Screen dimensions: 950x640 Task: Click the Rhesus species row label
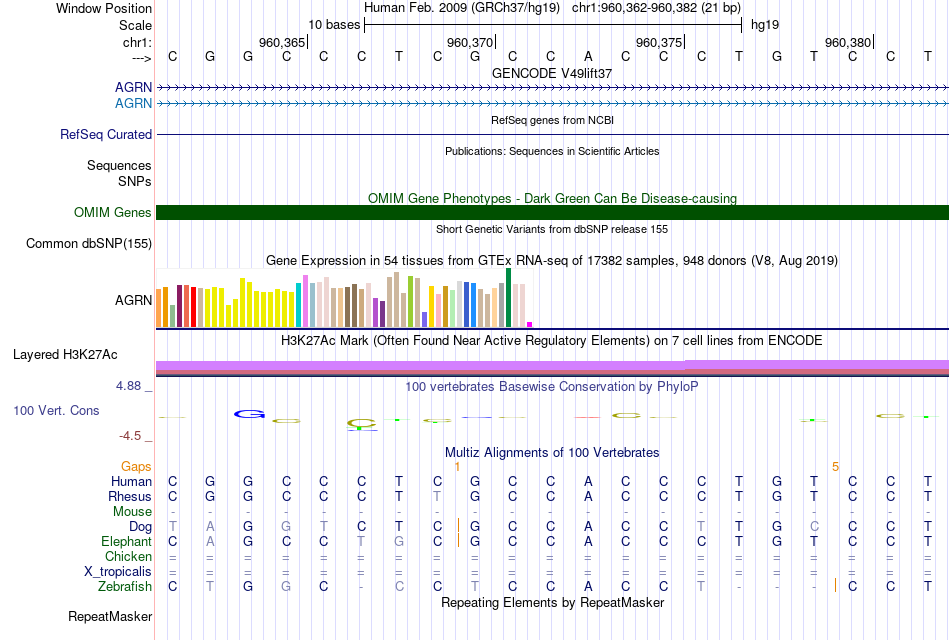coord(130,496)
